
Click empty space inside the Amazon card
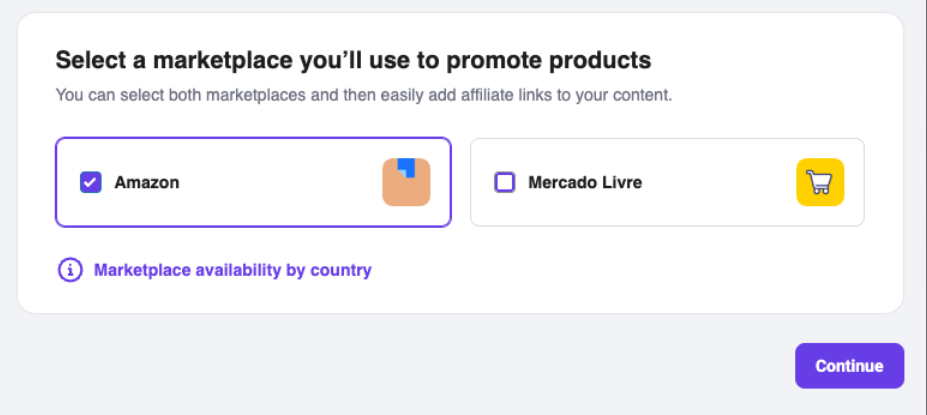(278, 182)
